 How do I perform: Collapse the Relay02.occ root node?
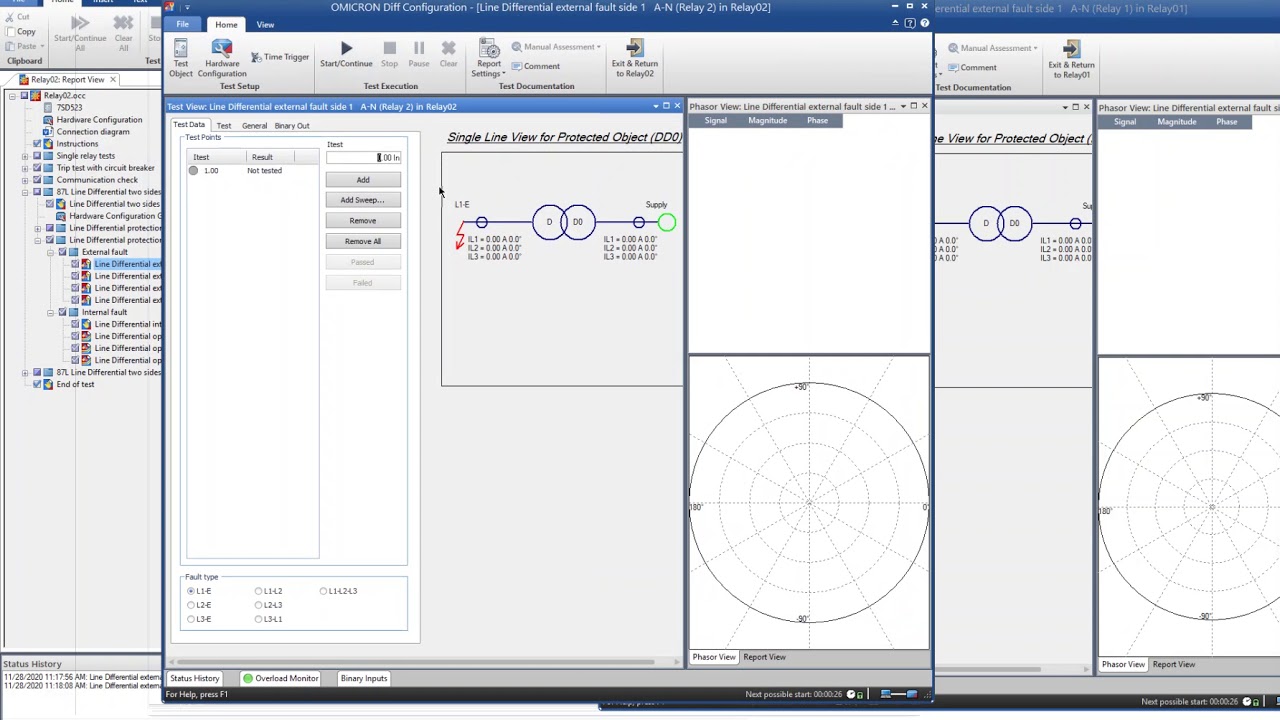pyautogui.click(x=11, y=96)
